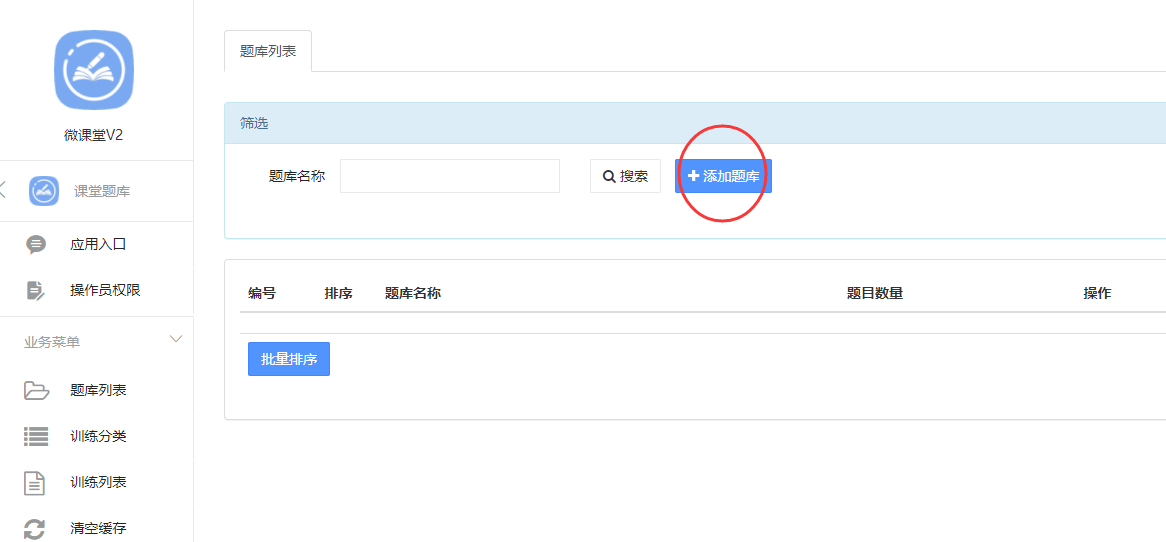1166x542 pixels.
Task: Collapse the 业务菜单 section chevron
Action: coord(176,339)
